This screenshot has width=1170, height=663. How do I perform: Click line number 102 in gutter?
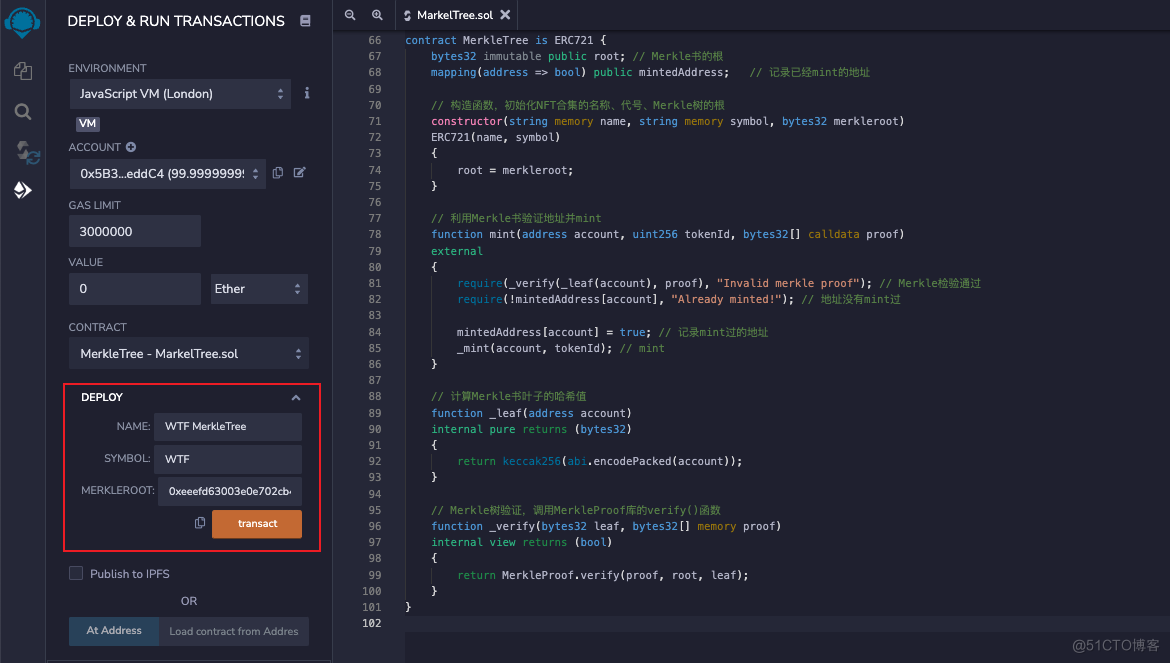[x=372, y=623]
